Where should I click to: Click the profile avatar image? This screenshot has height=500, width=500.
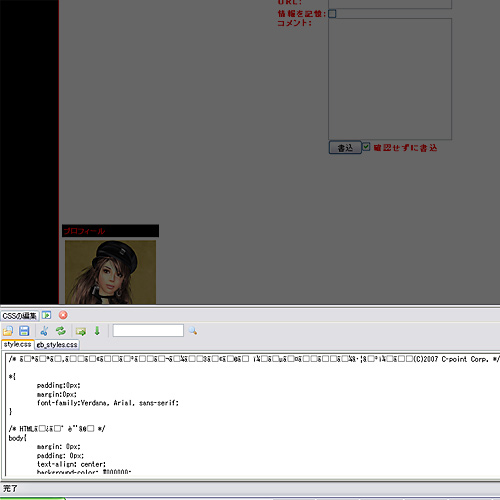tap(110, 272)
